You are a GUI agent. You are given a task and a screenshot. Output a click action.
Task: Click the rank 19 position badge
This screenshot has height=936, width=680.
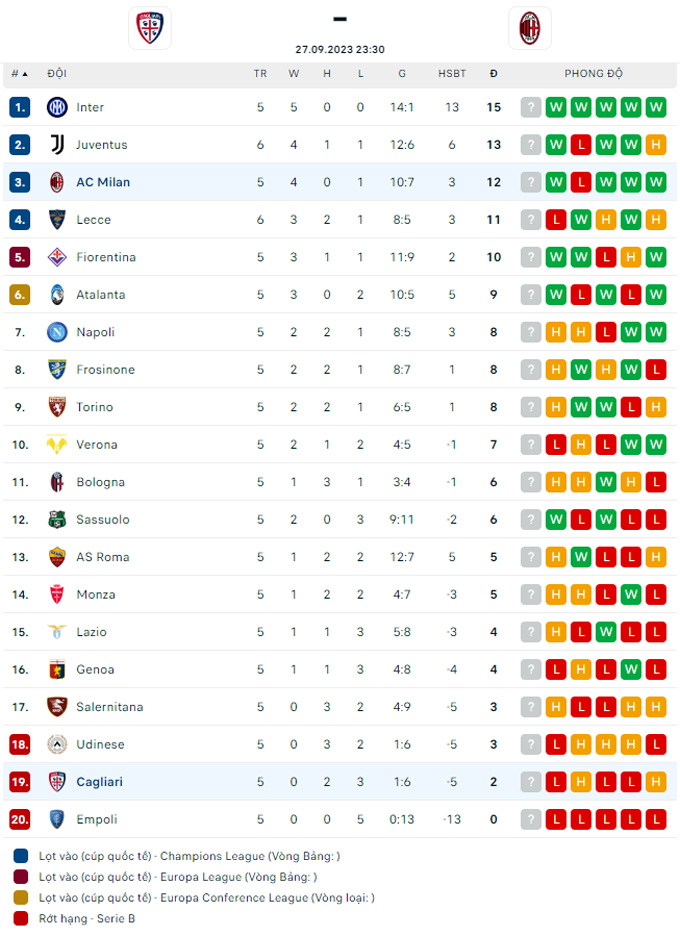pyautogui.click(x=21, y=782)
